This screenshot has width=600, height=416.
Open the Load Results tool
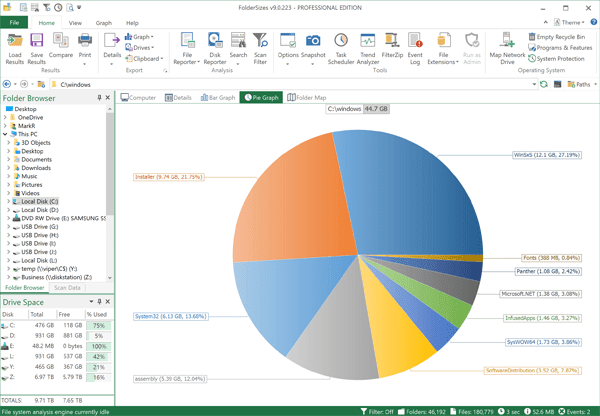pyautogui.click(x=15, y=48)
